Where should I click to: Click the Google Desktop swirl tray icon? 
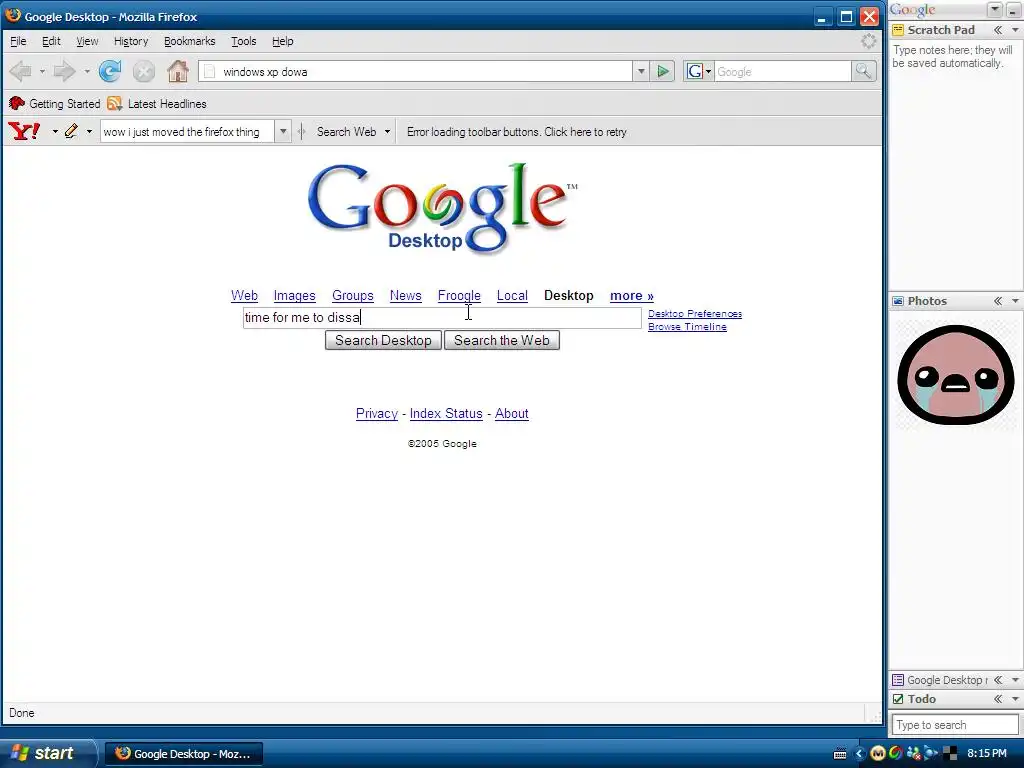tap(895, 754)
